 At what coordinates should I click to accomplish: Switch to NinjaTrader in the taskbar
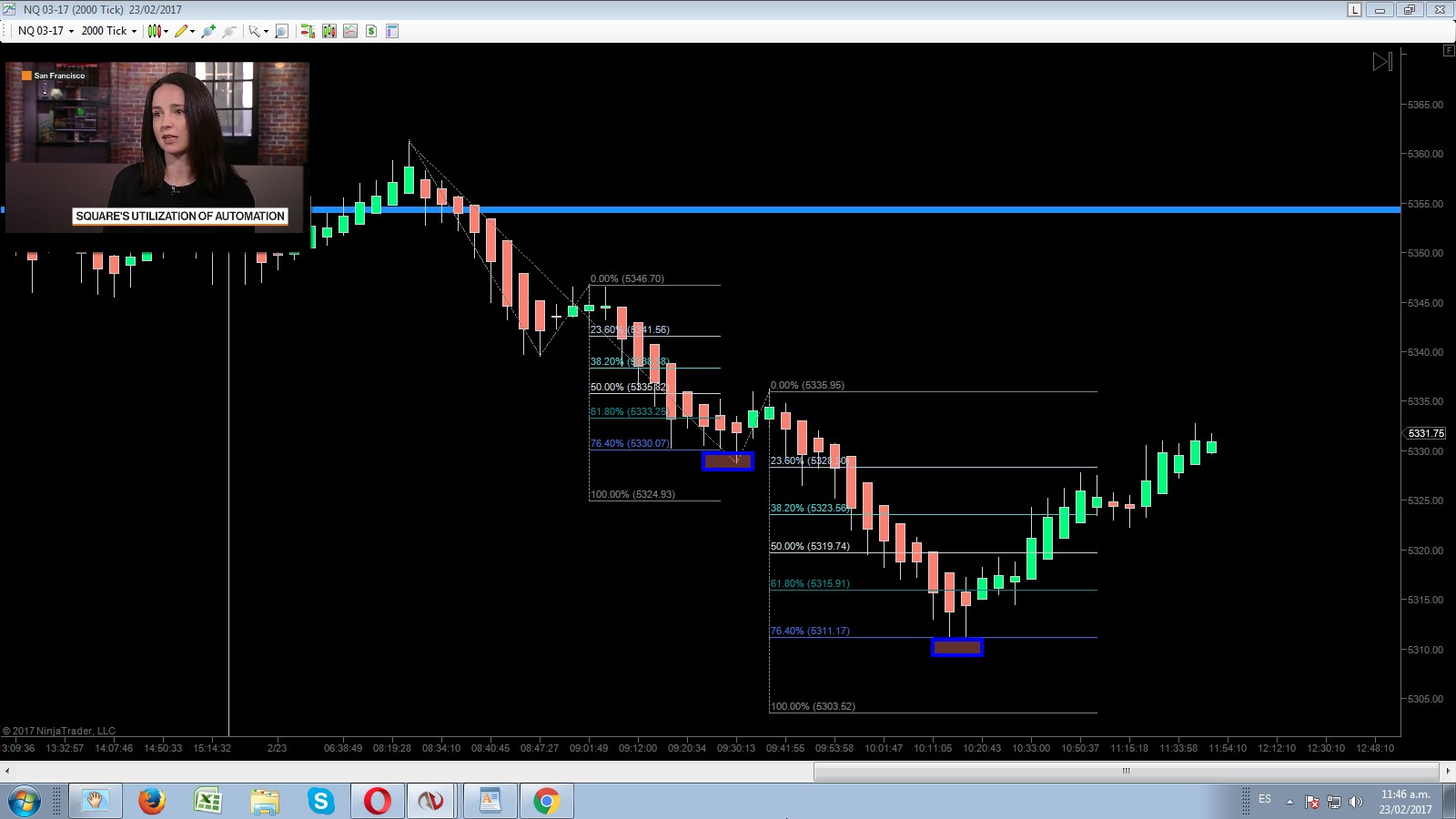431,801
